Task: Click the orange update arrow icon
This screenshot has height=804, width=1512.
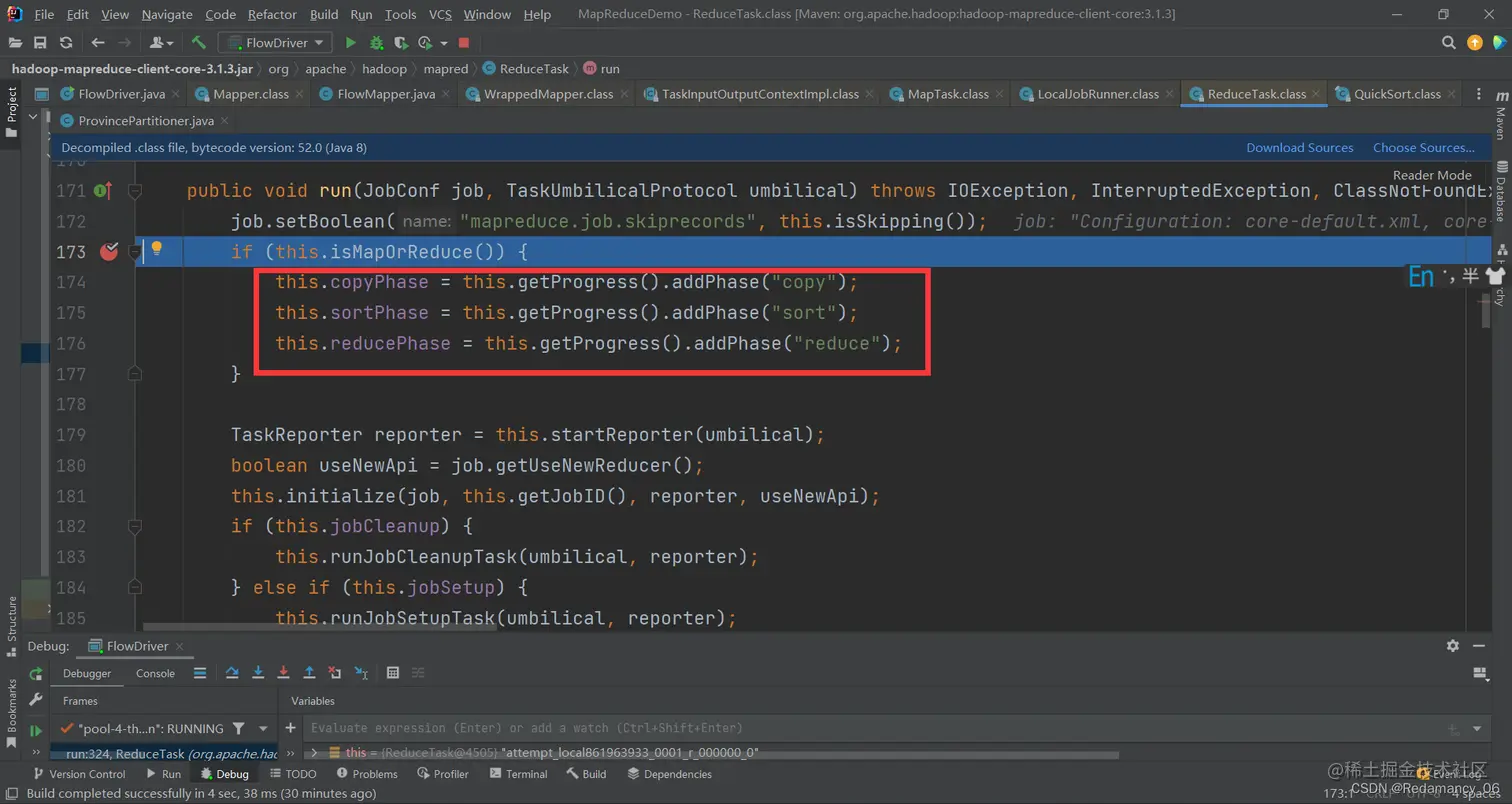Action: [1474, 43]
